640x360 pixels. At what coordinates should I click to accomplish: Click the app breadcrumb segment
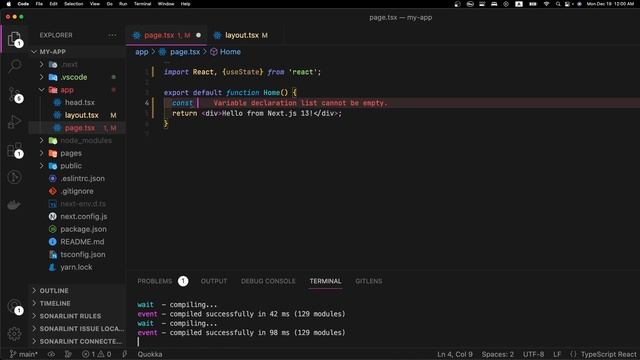tap(142, 52)
